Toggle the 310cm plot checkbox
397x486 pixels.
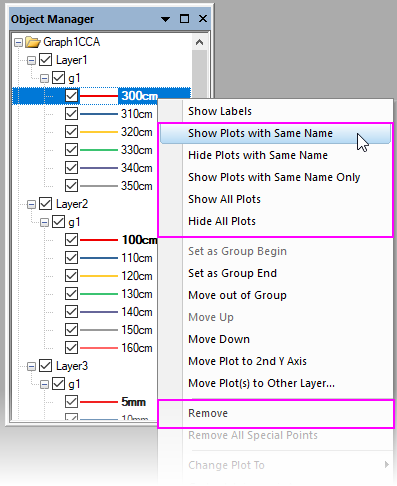pyautogui.click(x=71, y=114)
